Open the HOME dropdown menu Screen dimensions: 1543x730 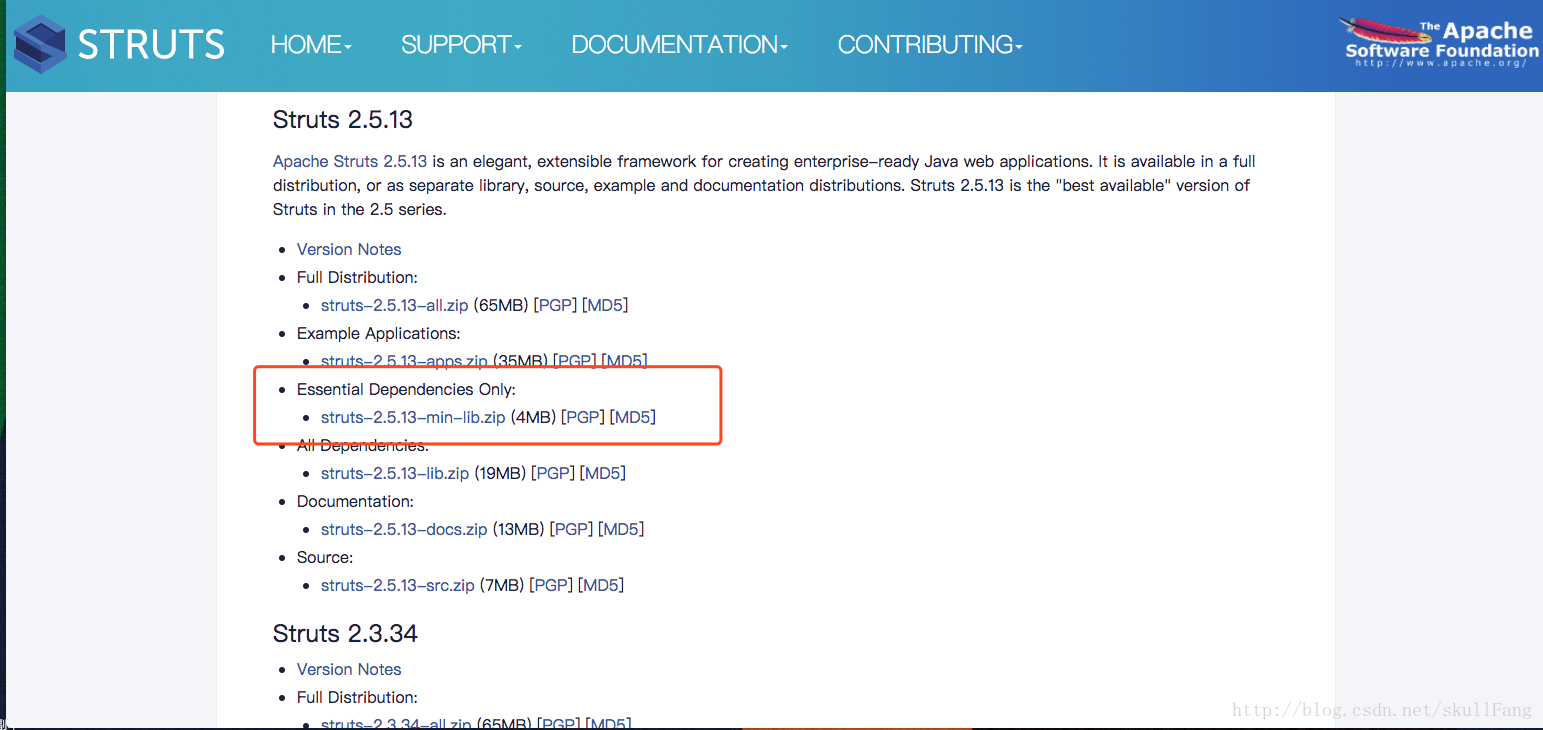tap(311, 45)
